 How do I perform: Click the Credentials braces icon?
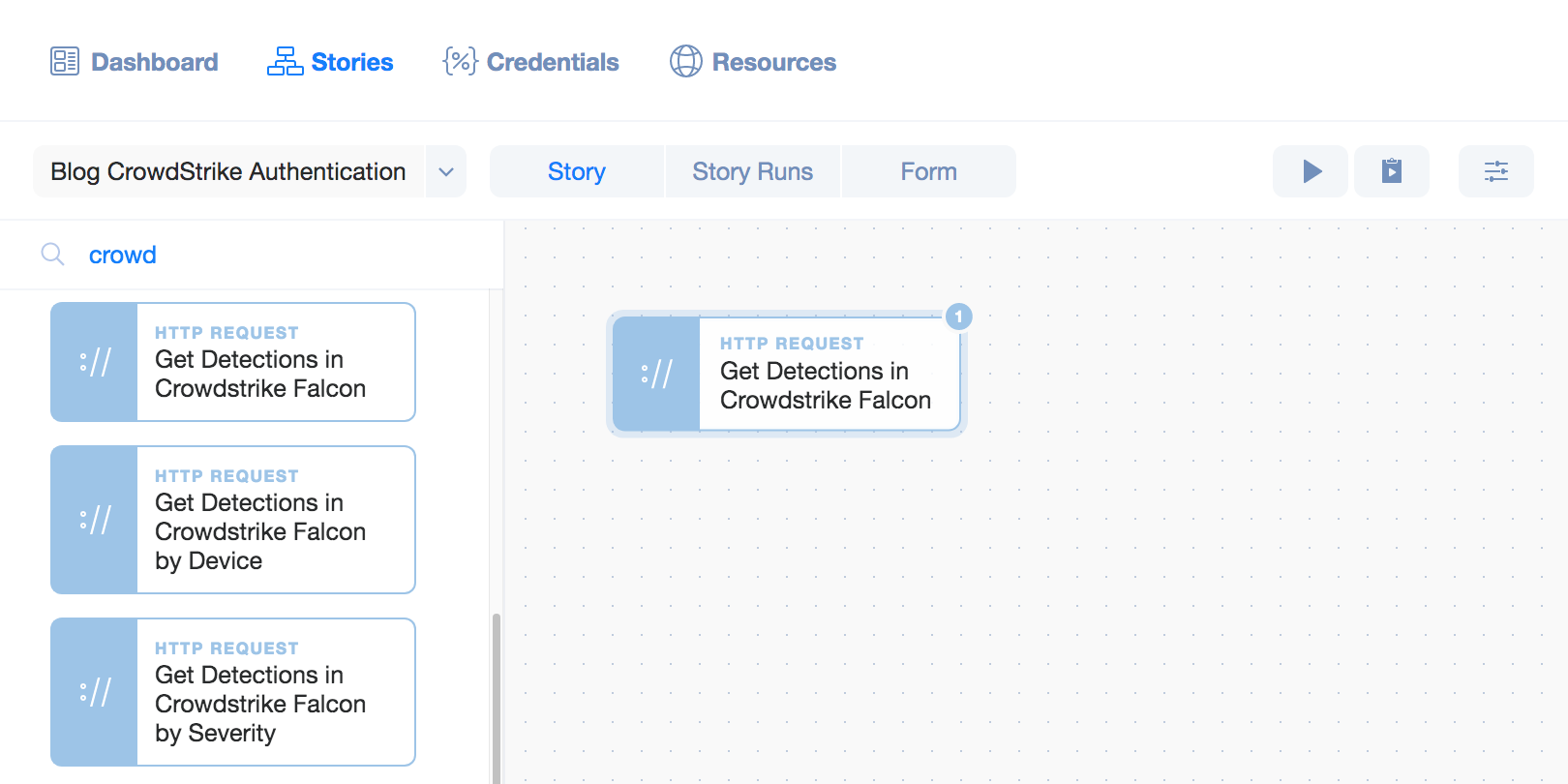[x=460, y=62]
